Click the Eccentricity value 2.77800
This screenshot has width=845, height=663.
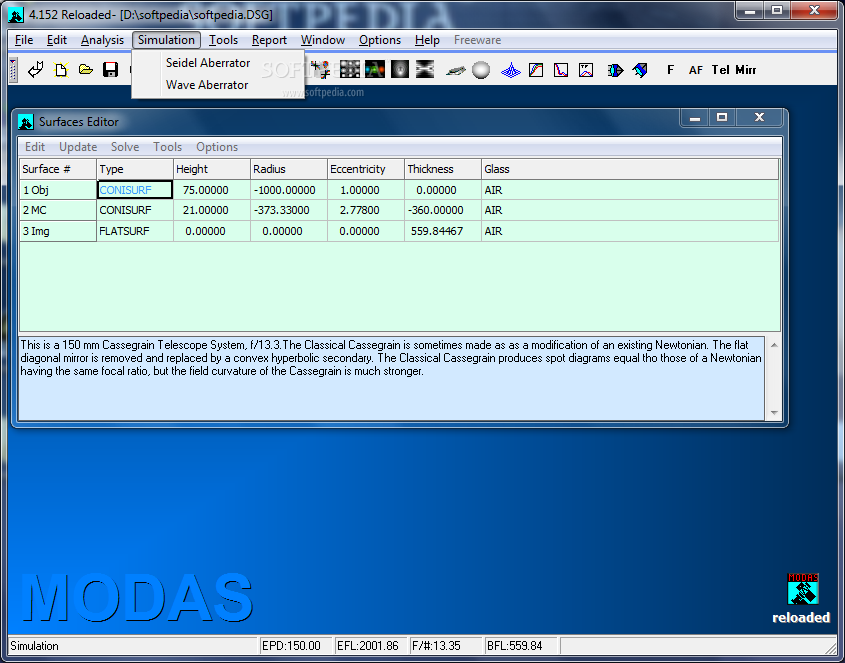tap(366, 210)
